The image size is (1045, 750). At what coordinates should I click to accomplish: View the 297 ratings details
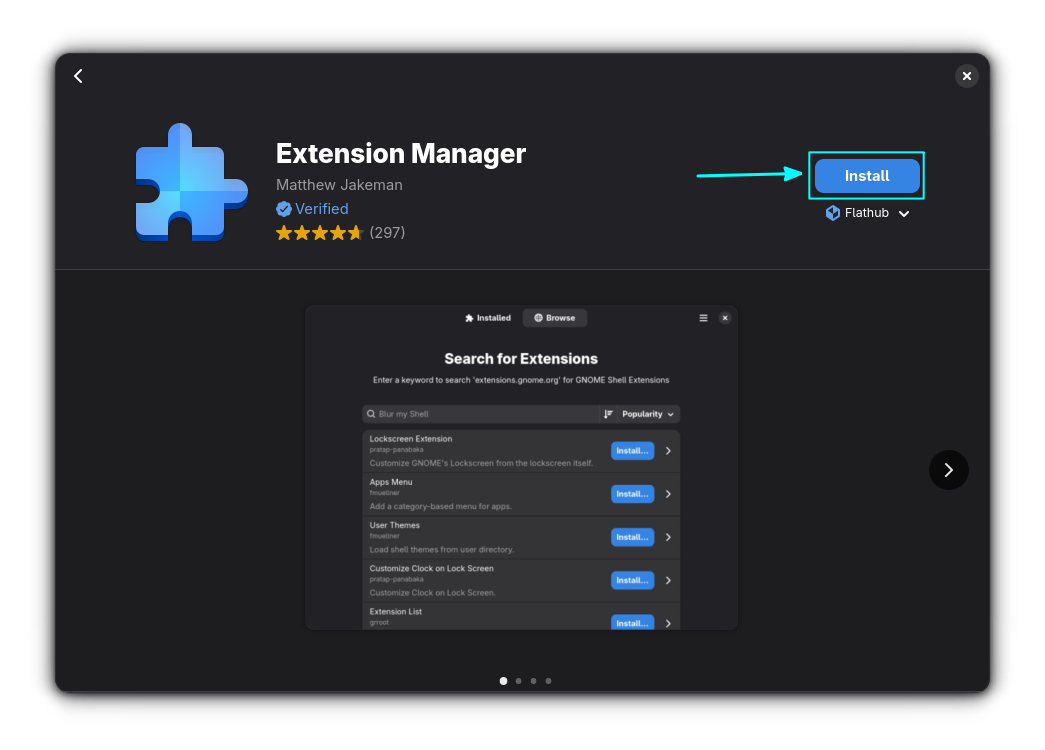click(x=388, y=232)
